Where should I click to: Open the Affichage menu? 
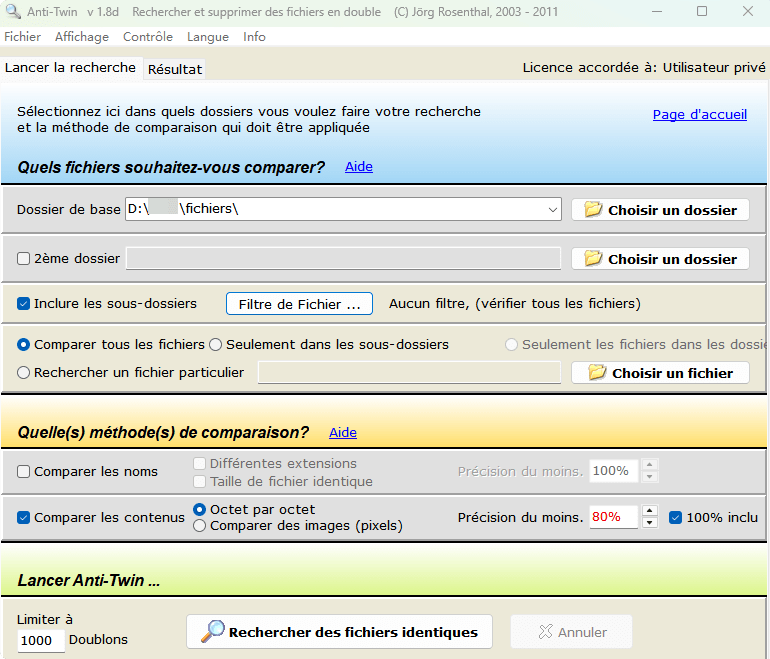point(82,37)
